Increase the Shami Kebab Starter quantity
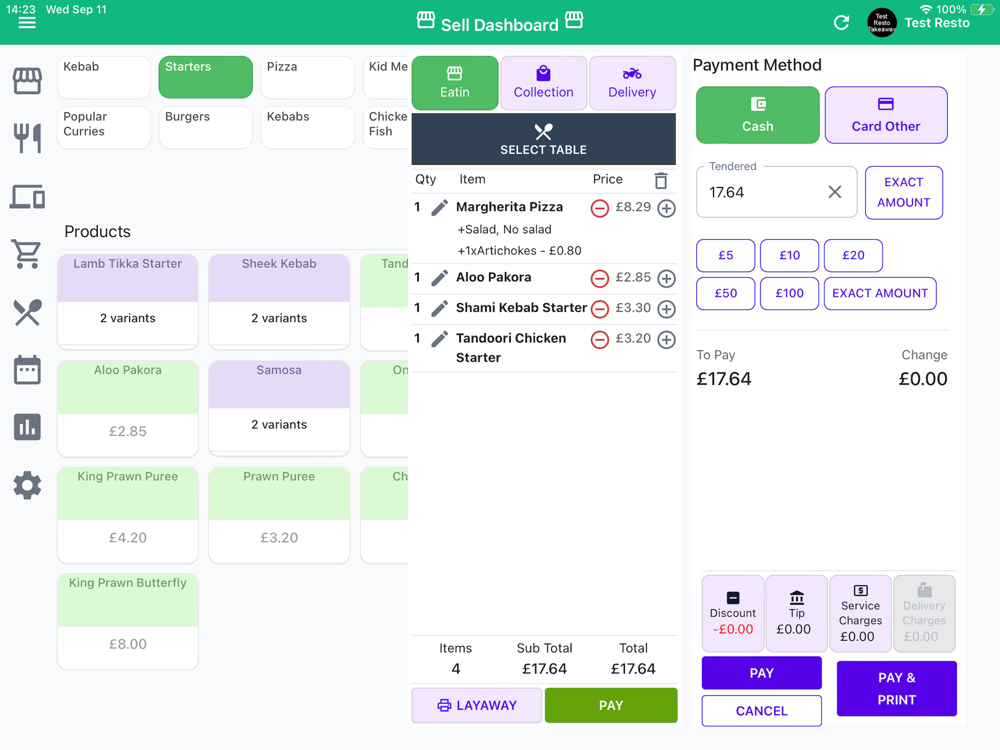 (x=666, y=309)
